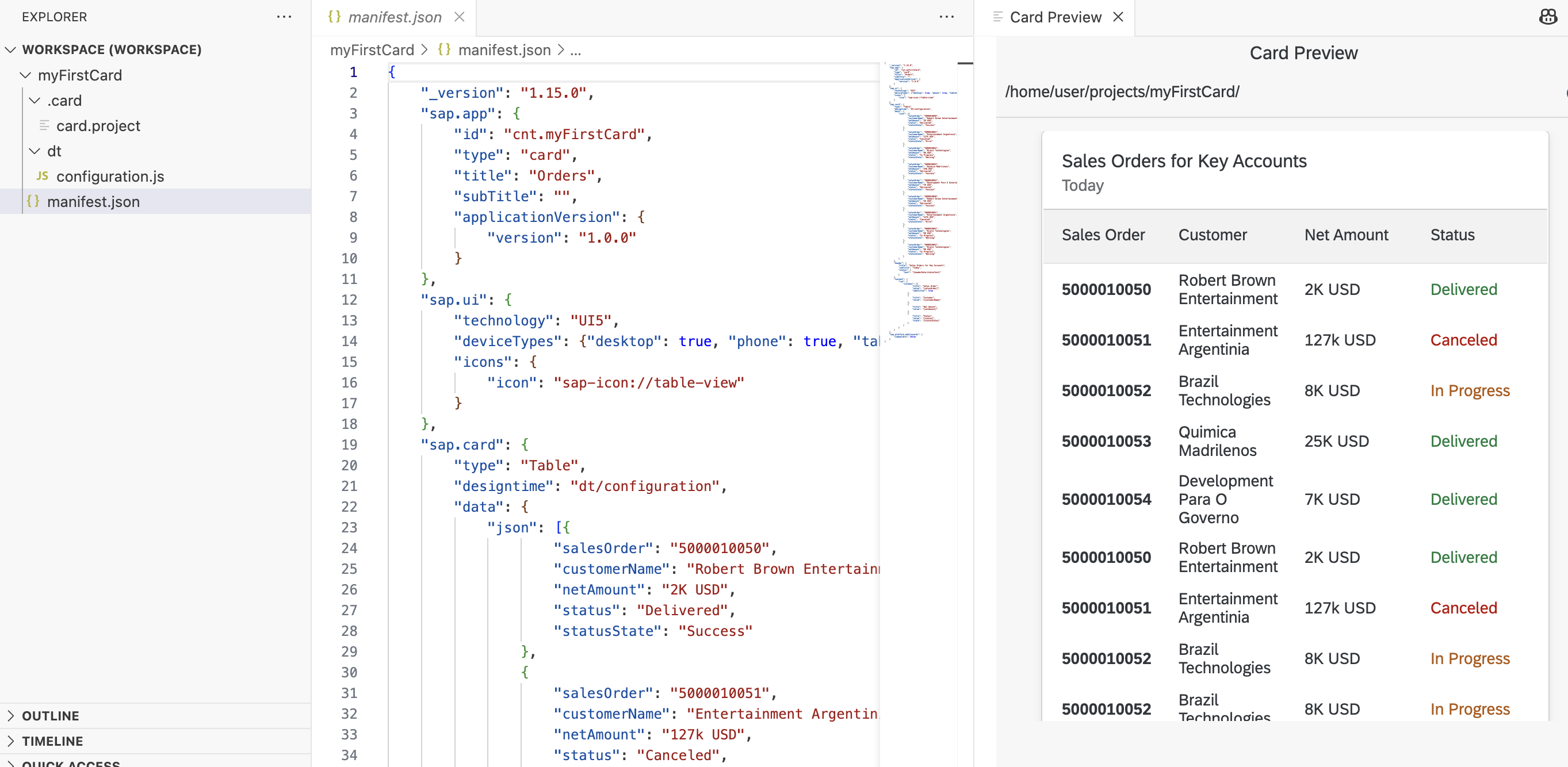Viewport: 1568px width, 767px height.
Task: Click the file icon next to card.project
Action: click(x=43, y=126)
